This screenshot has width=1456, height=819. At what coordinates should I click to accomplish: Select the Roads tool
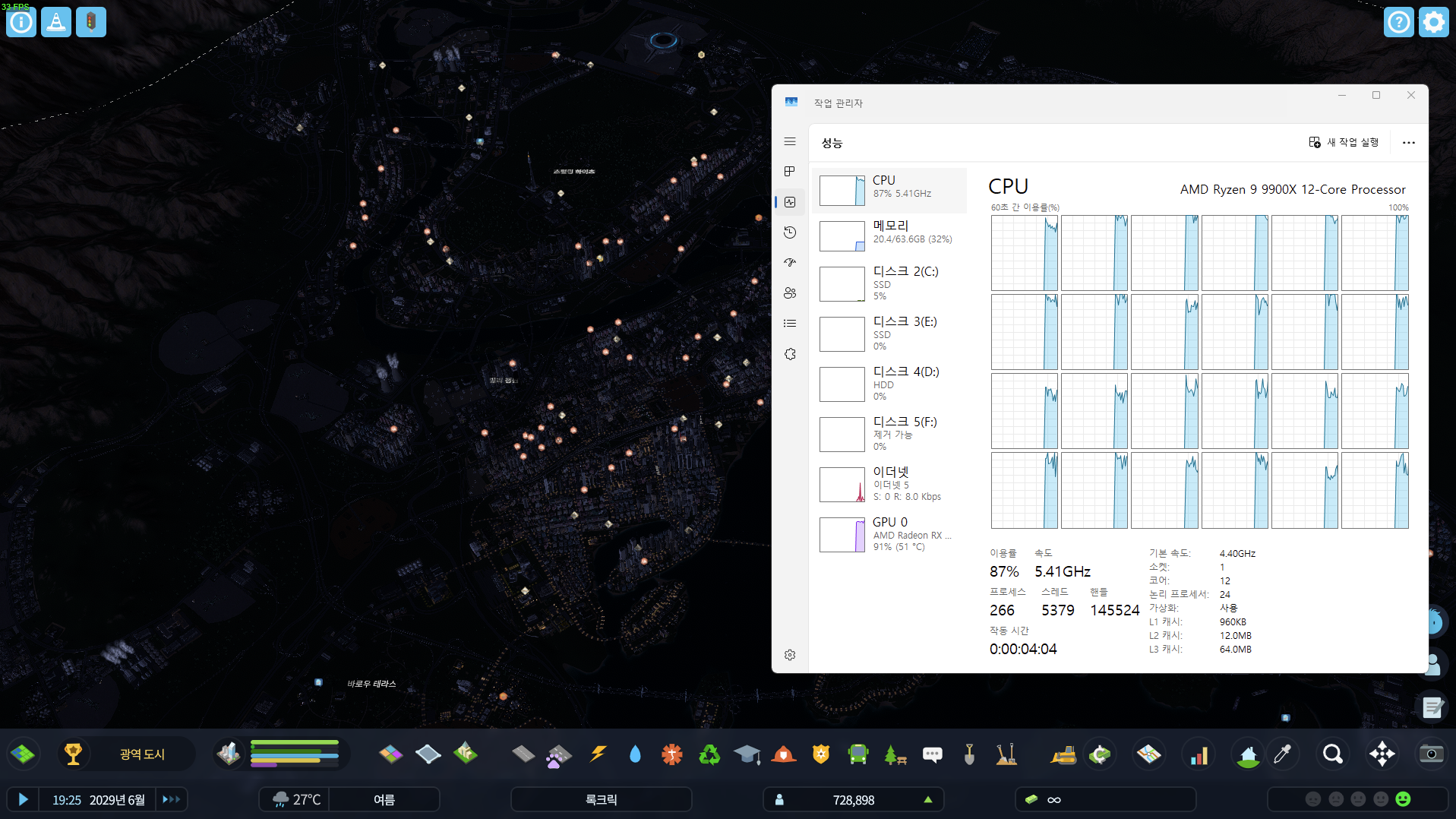tap(523, 754)
